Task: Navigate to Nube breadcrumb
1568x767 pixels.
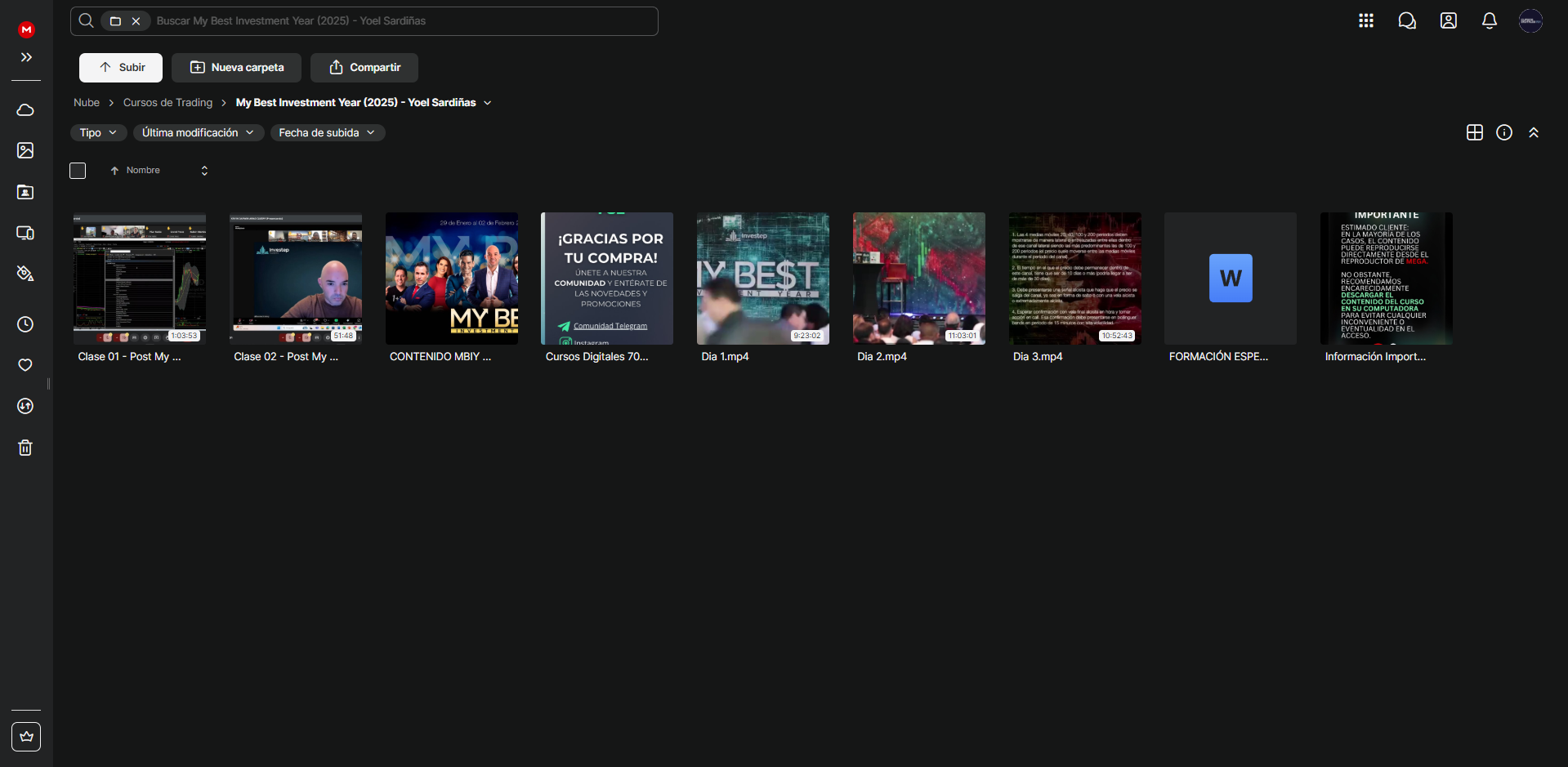Action: click(87, 103)
